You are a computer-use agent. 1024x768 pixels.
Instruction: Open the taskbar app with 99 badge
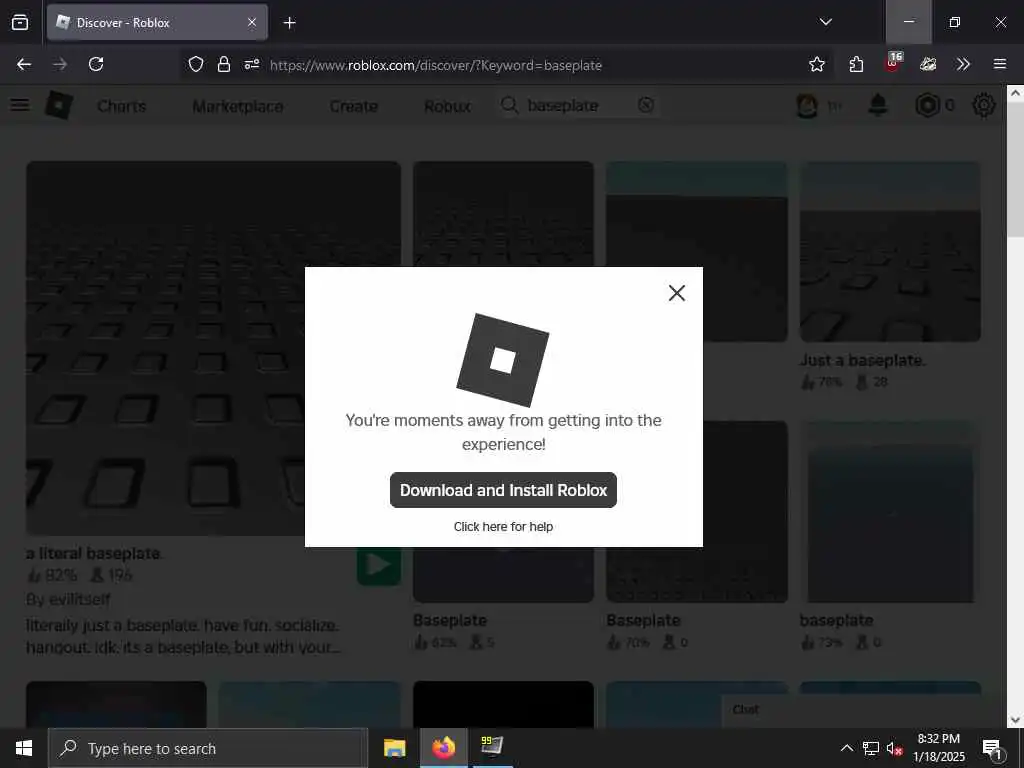[492, 747]
